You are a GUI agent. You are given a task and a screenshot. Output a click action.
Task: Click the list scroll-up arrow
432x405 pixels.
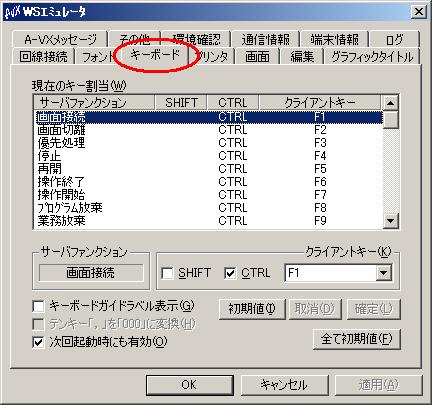[x=390, y=103]
